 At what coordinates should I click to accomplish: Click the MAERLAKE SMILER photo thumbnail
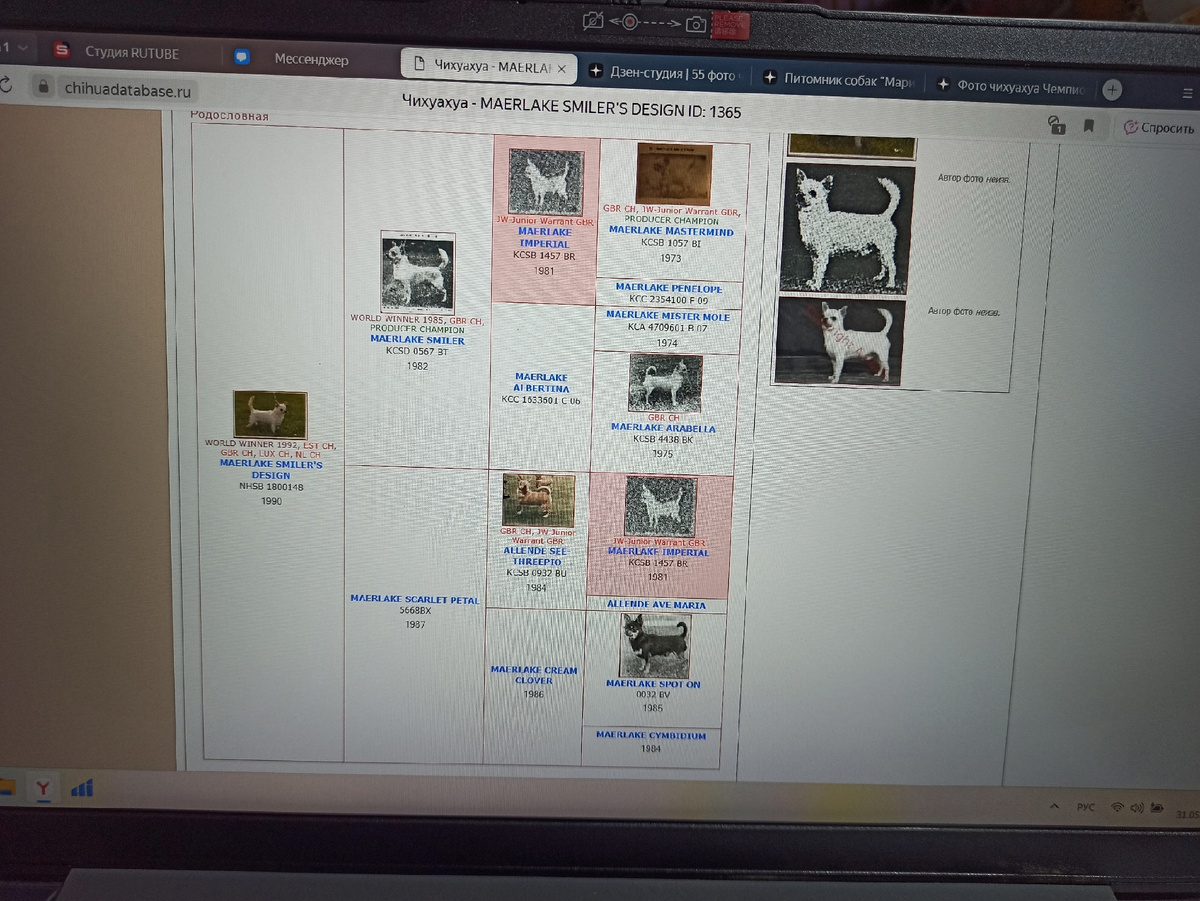coord(417,272)
